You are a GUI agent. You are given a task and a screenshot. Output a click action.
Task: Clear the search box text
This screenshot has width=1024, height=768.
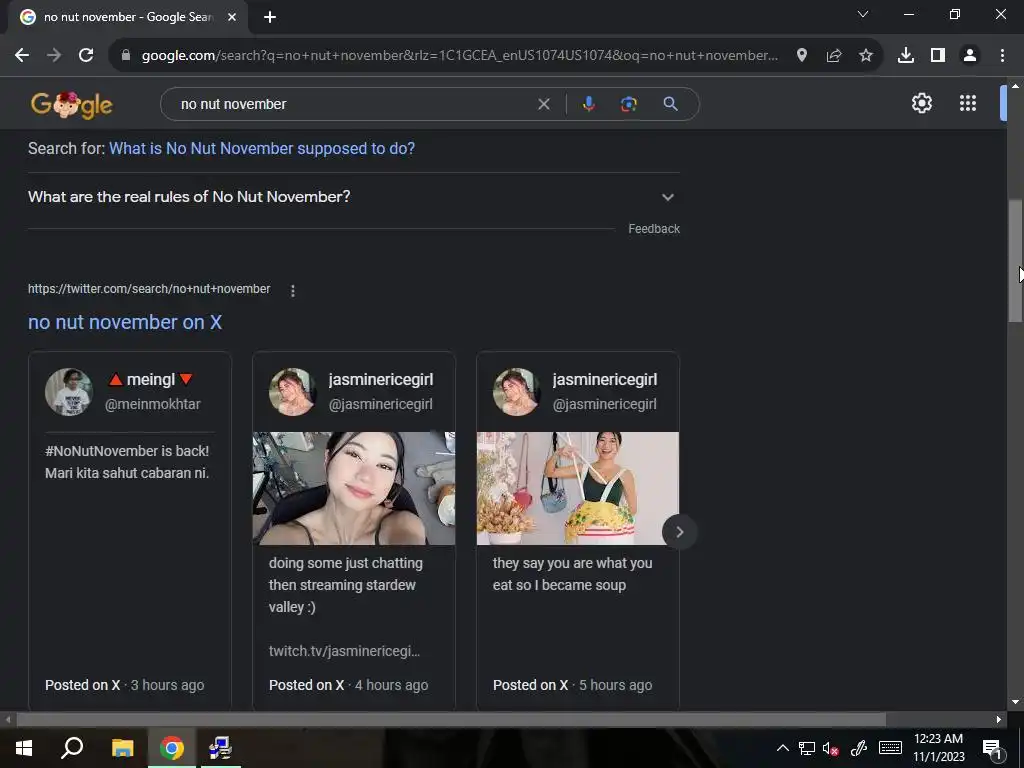(543, 104)
